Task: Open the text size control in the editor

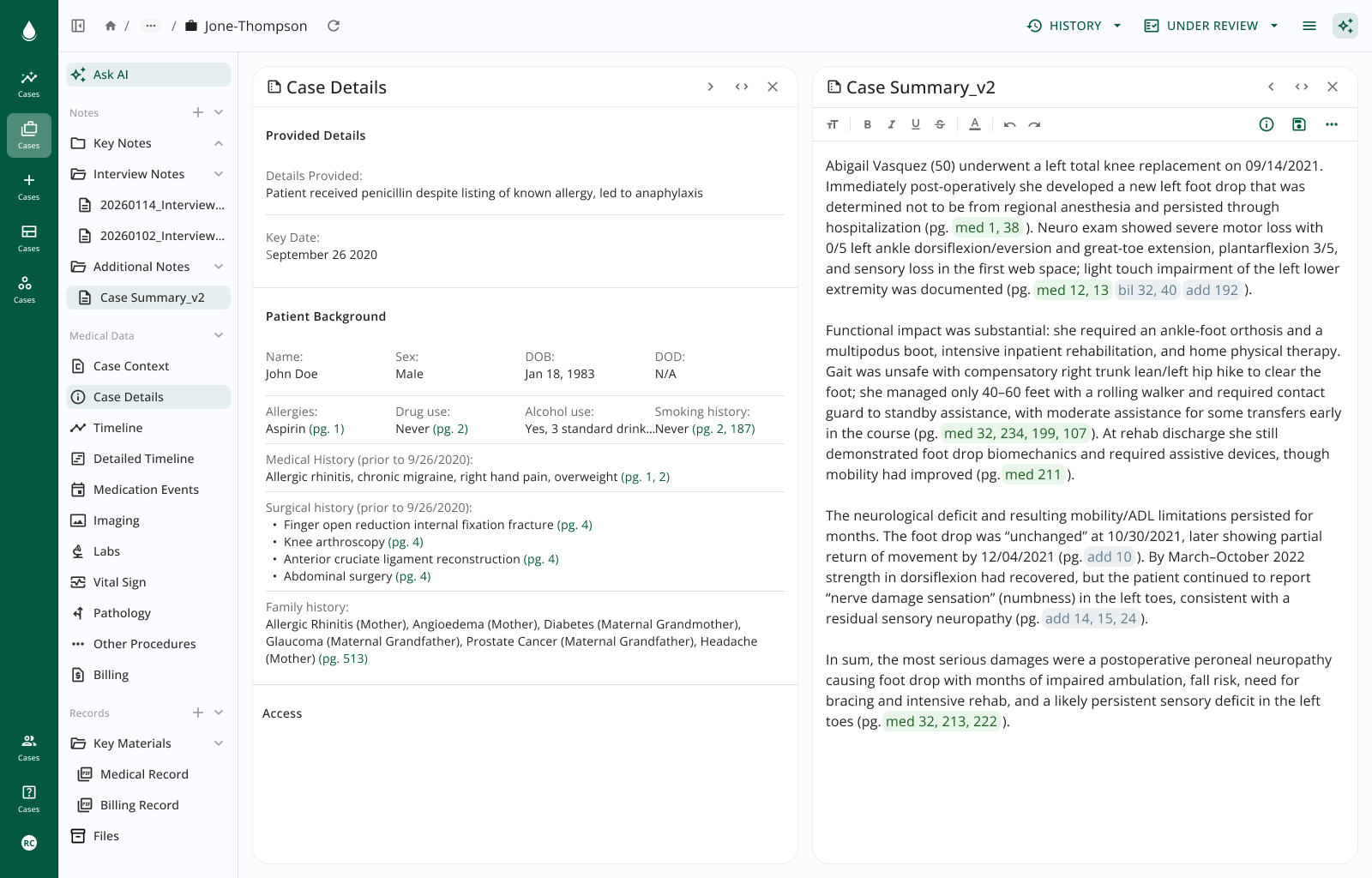Action: click(832, 124)
